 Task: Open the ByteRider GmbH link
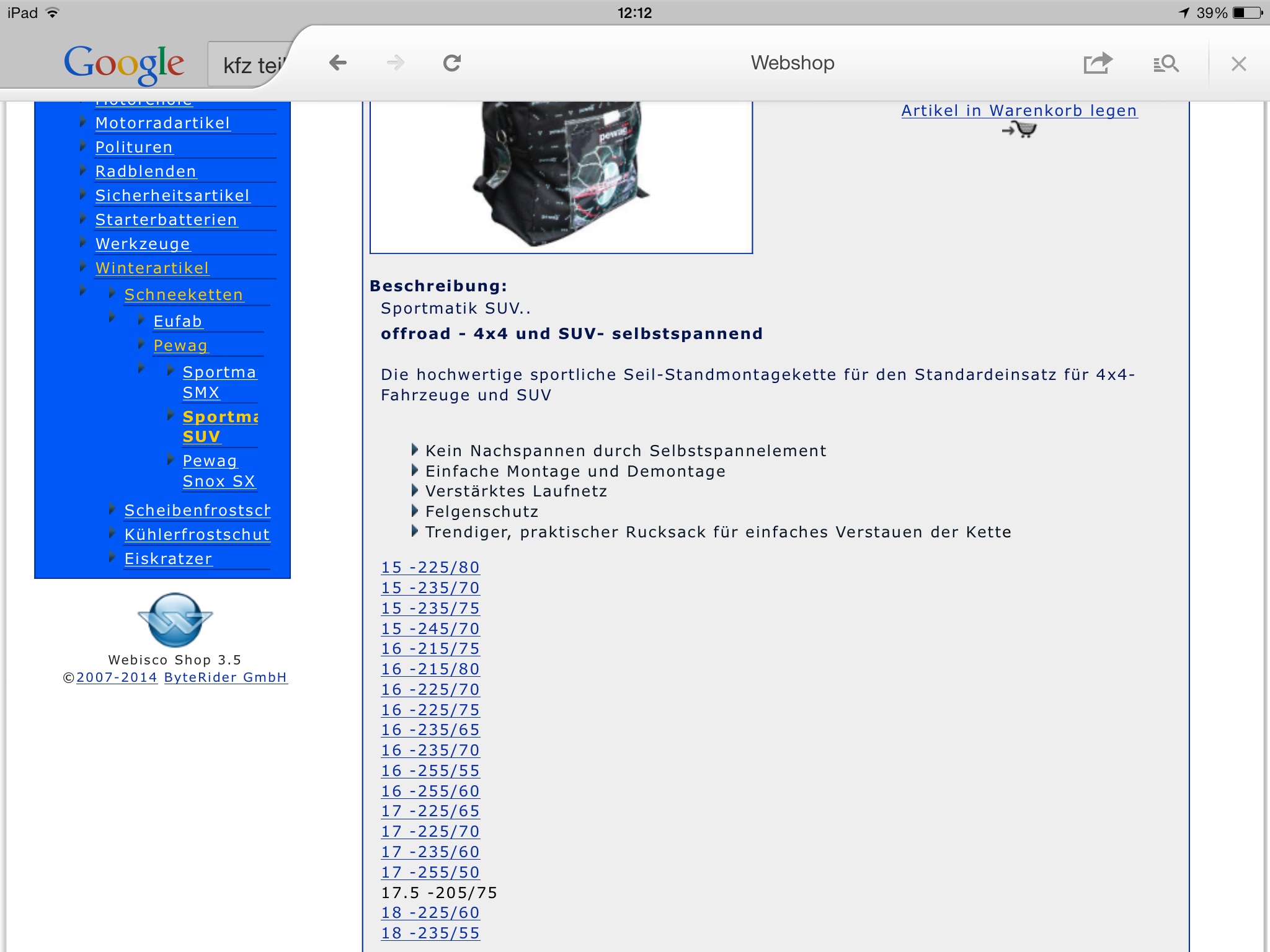[226, 677]
